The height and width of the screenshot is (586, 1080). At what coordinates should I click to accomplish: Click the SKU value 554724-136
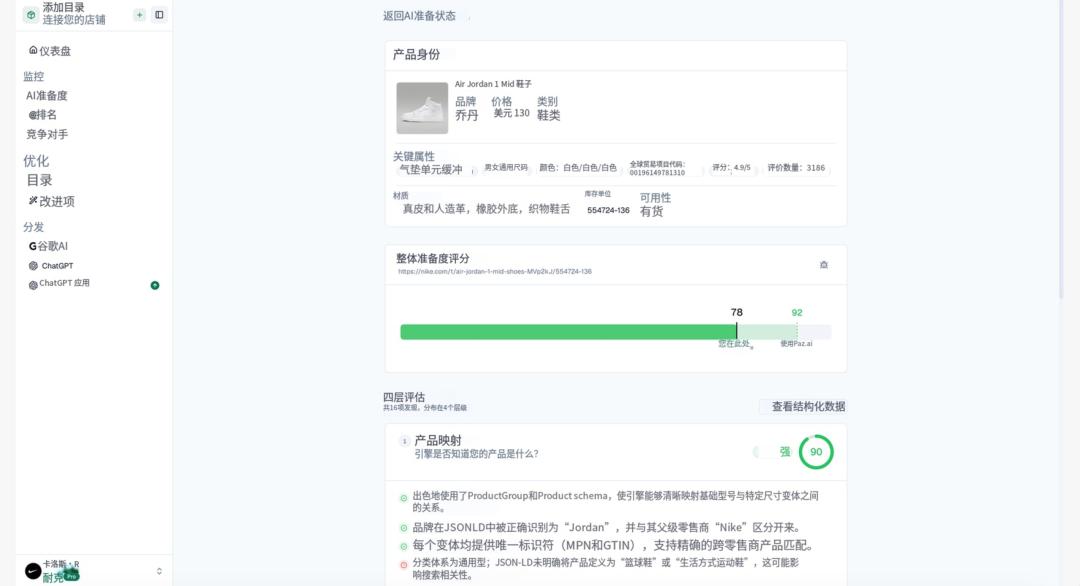pos(608,210)
